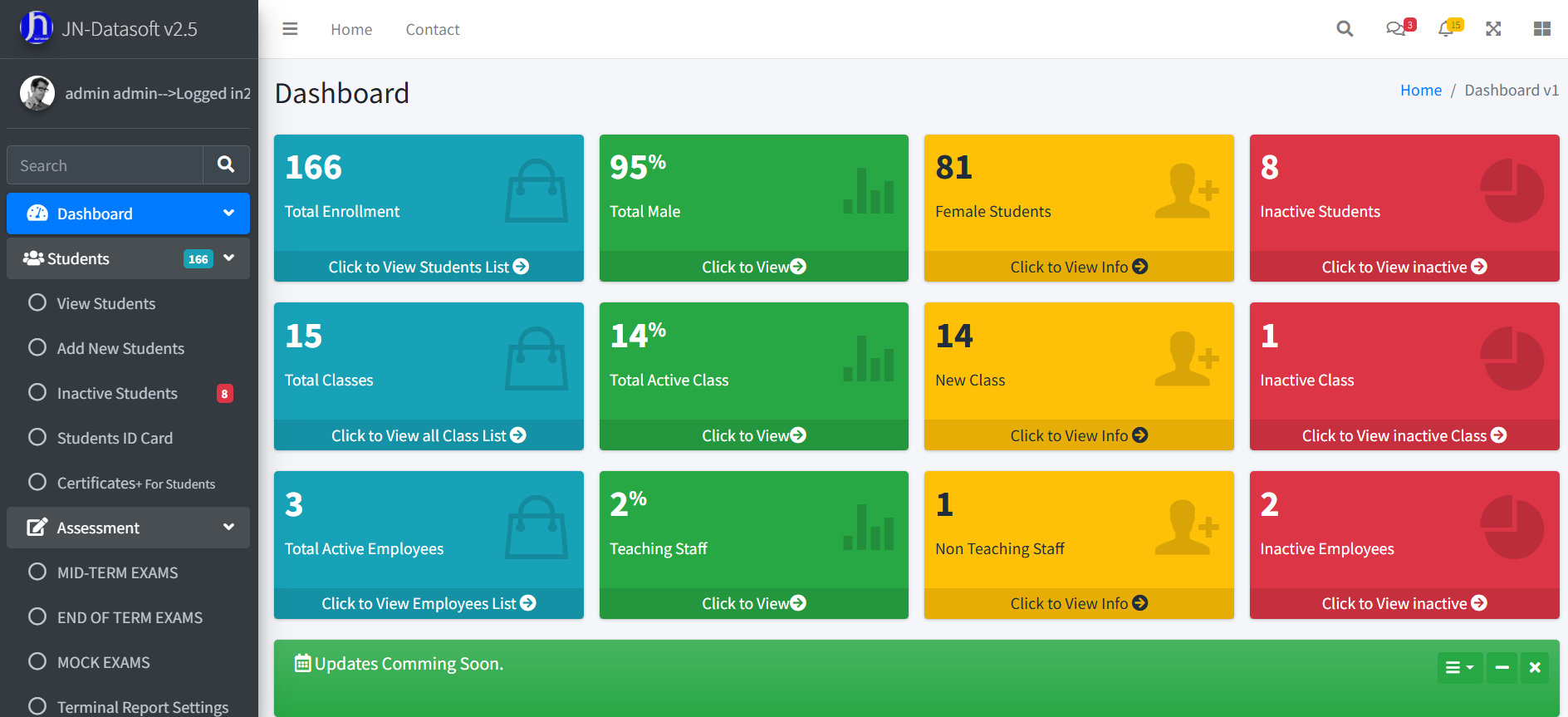The height and width of the screenshot is (717, 1568).
Task: Open control sidebar grid icon
Action: pos(1541,29)
